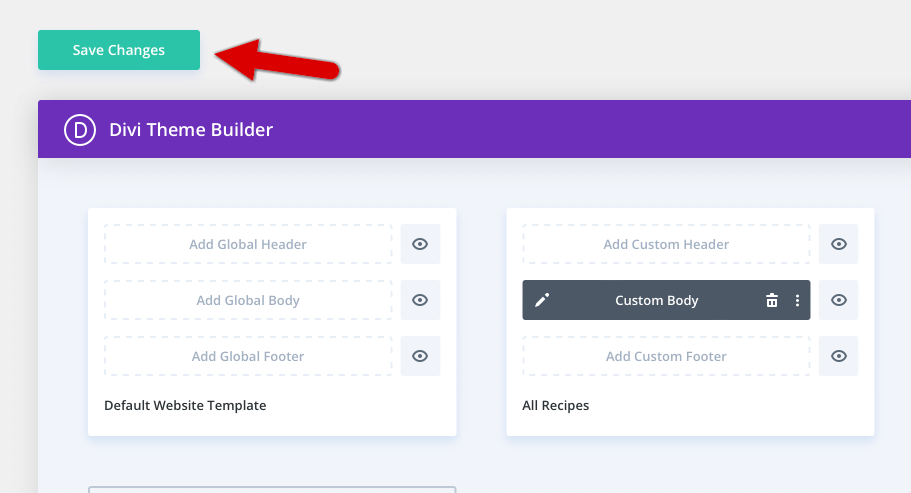The image size is (911, 493).
Task: Click the All Recipes template title
Action: 555,405
